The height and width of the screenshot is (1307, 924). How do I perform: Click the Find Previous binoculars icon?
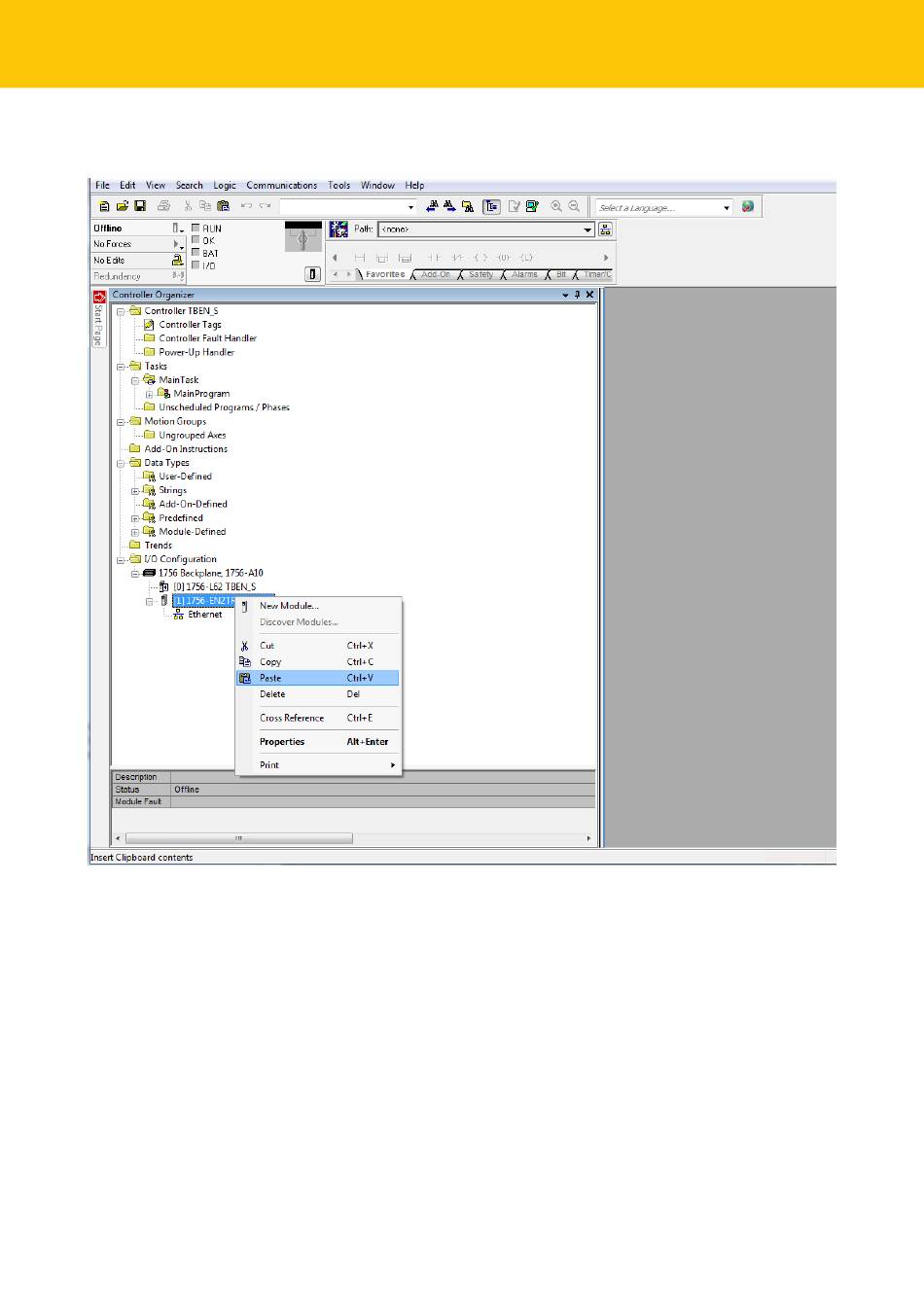432,206
